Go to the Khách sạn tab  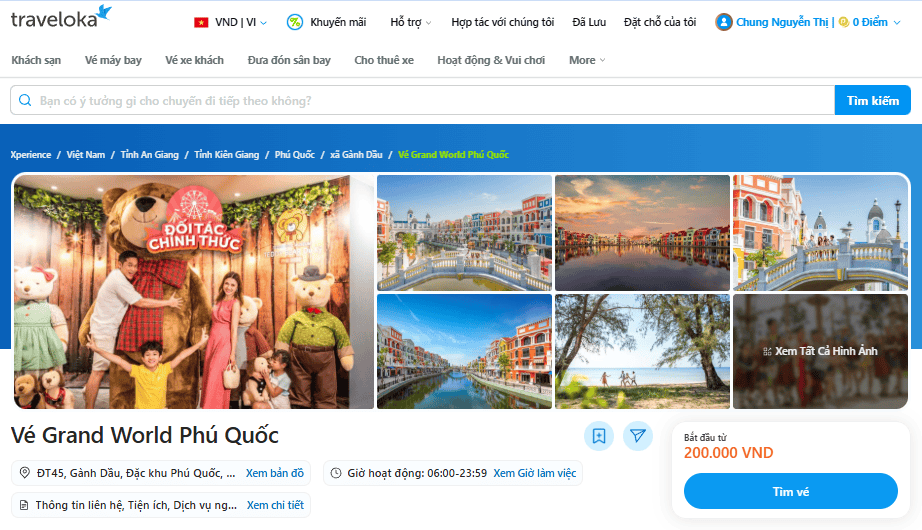(x=36, y=60)
